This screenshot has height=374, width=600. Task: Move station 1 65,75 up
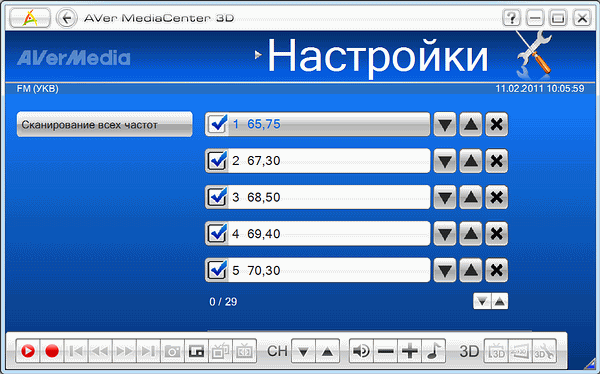471,124
